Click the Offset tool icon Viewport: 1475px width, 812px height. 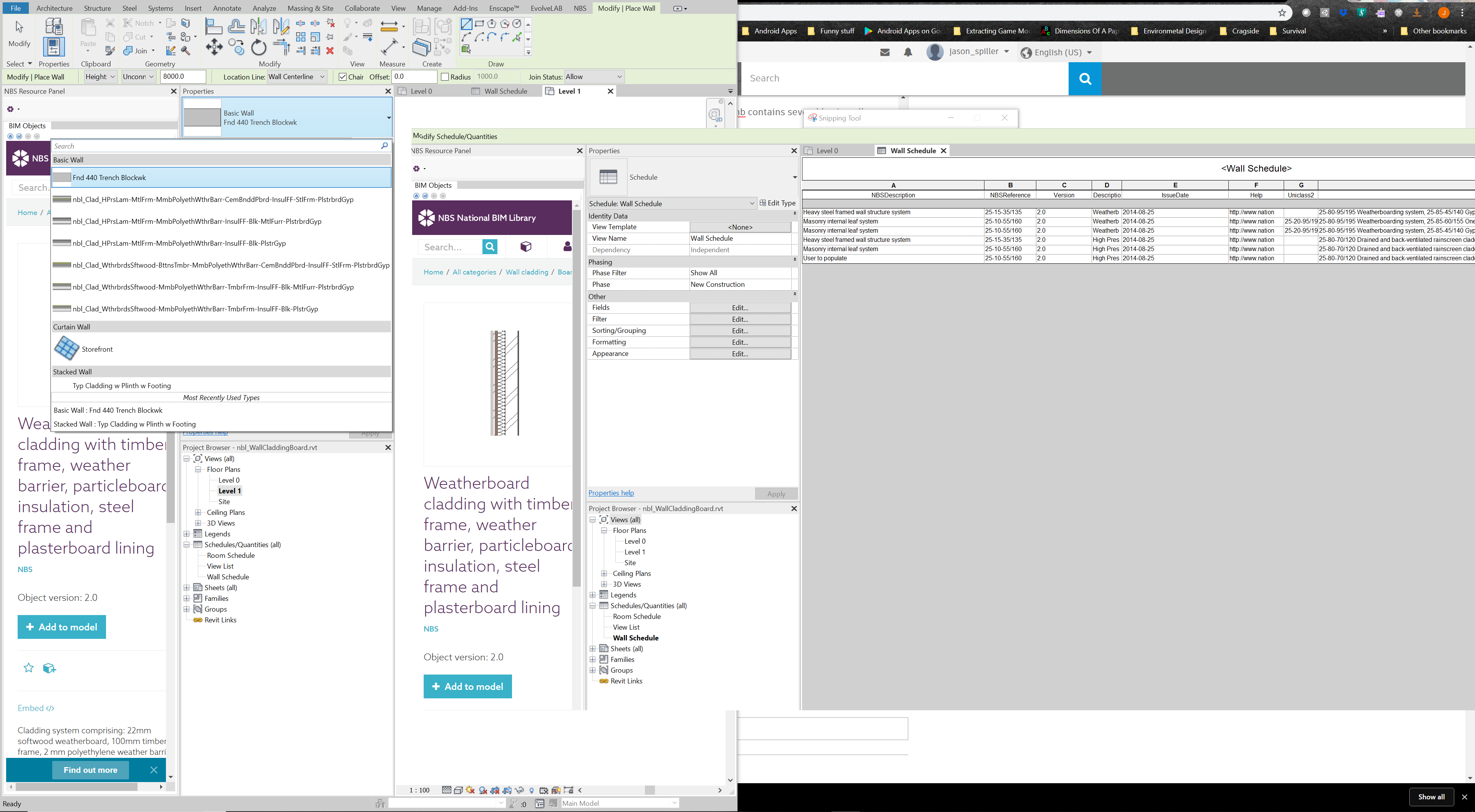click(x=237, y=26)
